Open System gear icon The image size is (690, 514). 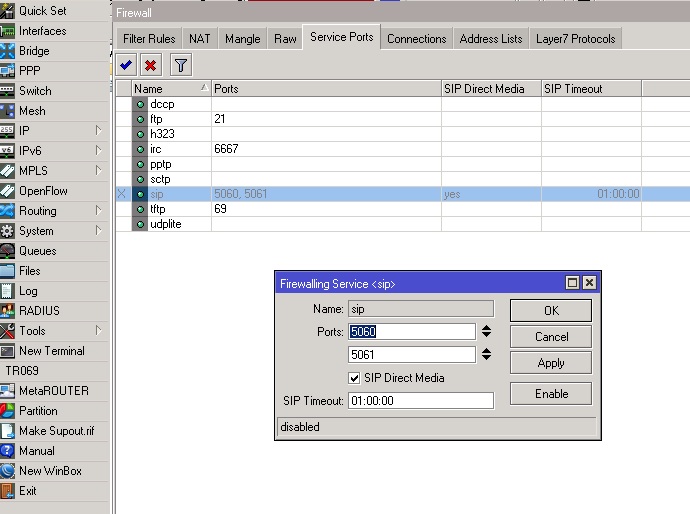[x=7, y=231]
